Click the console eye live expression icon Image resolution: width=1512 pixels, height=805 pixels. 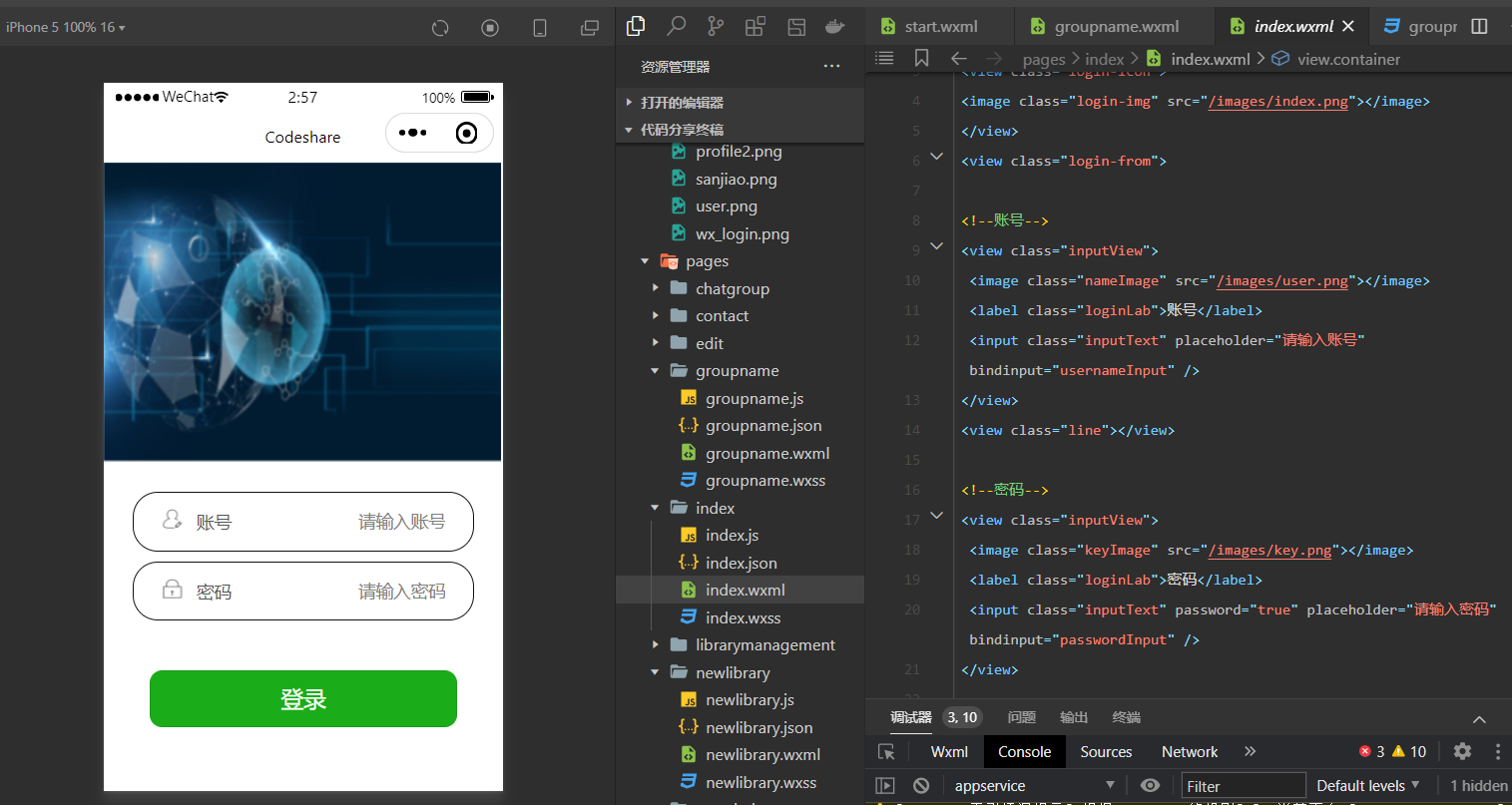click(1150, 785)
